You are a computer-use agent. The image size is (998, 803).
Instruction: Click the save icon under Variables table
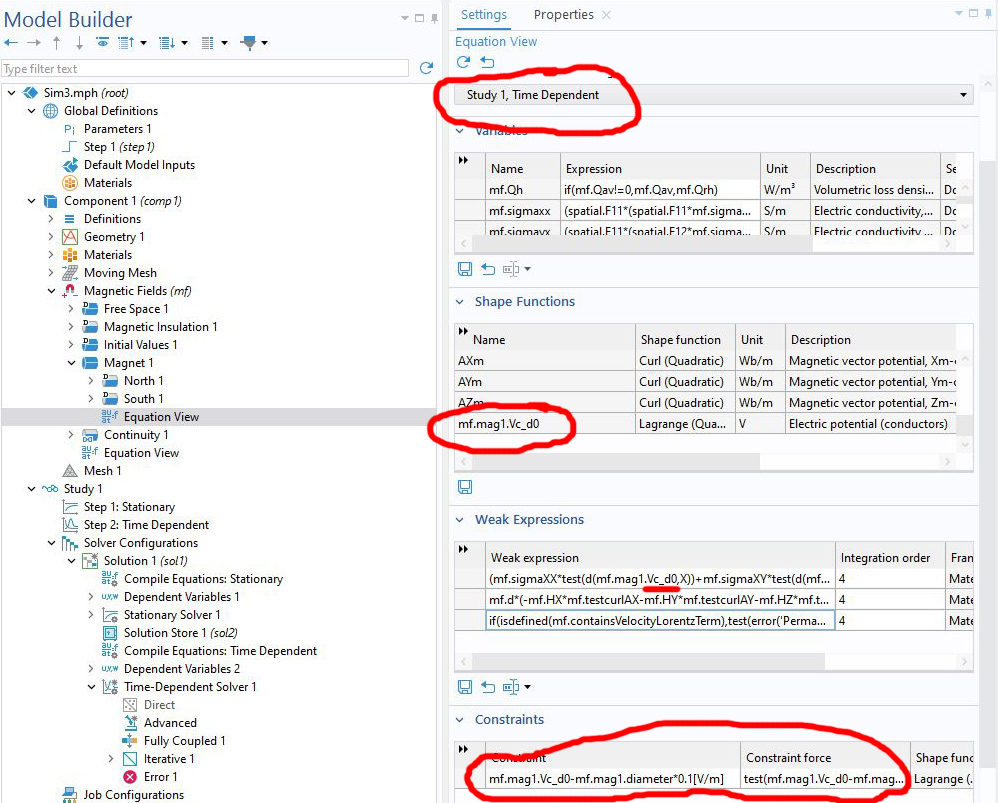point(465,269)
